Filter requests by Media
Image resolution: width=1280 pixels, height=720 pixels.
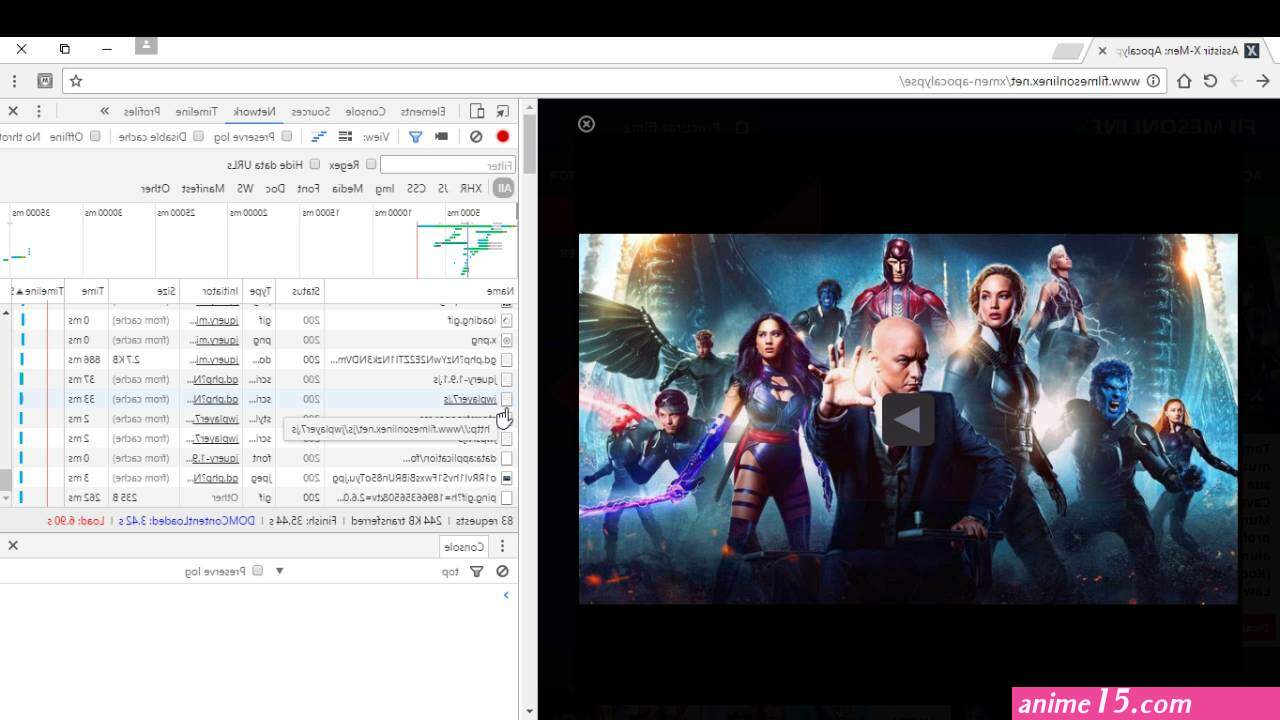tap(347, 188)
